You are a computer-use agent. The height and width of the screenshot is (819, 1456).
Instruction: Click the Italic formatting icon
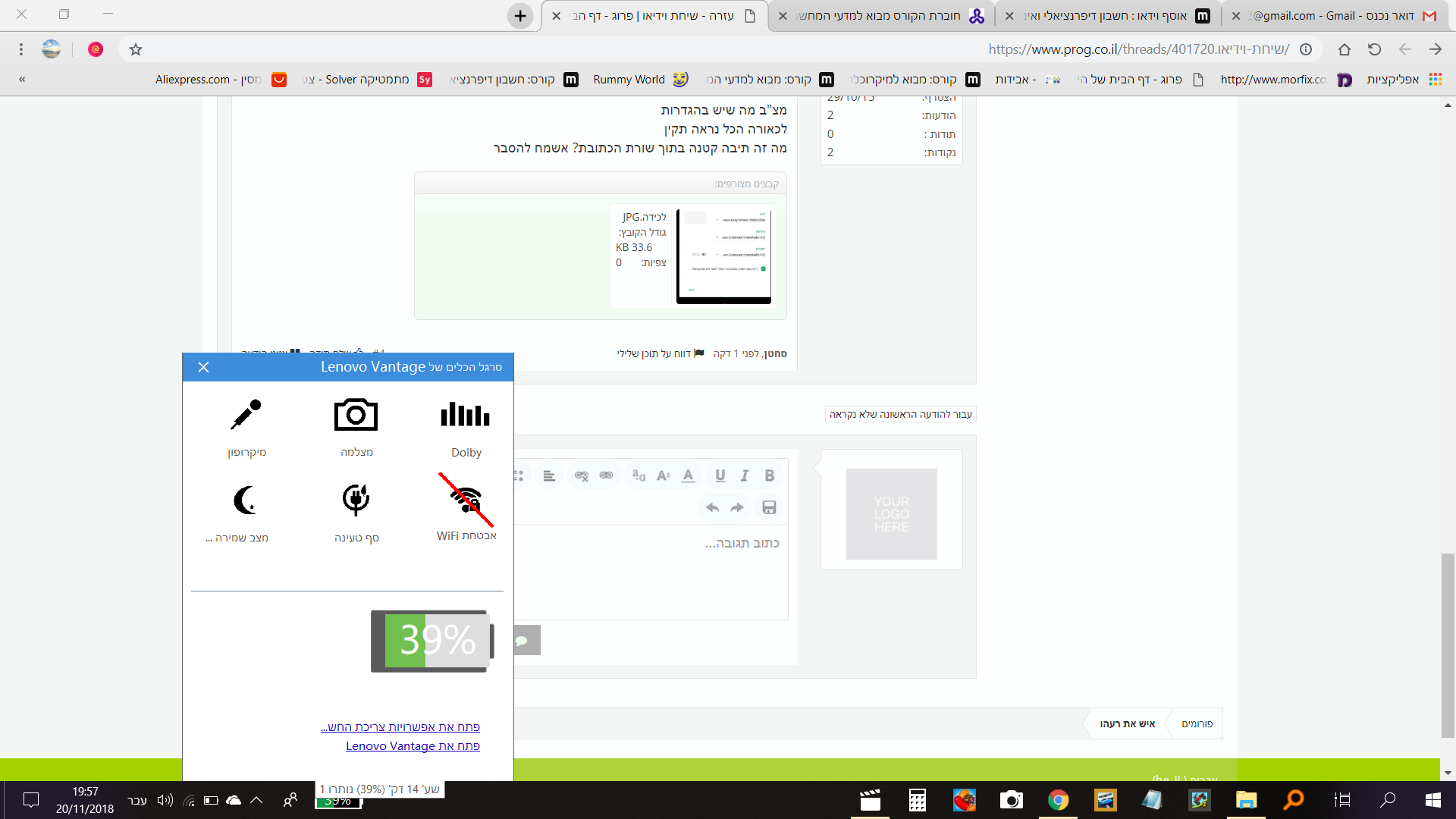tap(745, 475)
